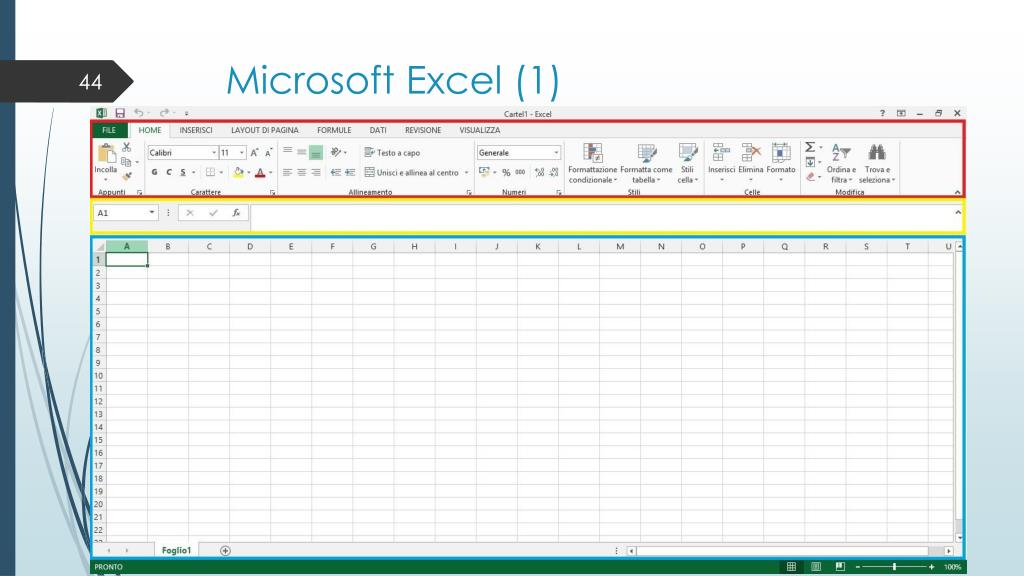Switch to the VISUALIZZA tab
This screenshot has width=1024, height=576.
[x=479, y=130]
